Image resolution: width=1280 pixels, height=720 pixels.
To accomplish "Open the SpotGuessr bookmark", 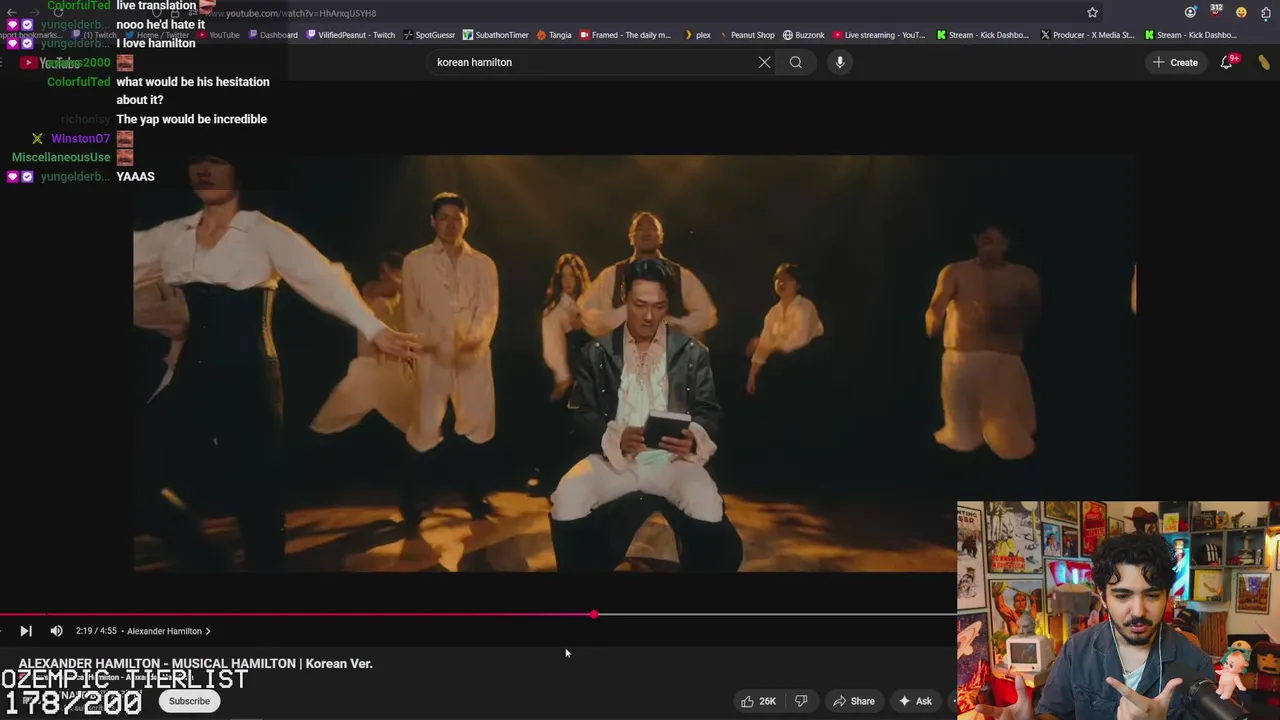I will click(429, 35).
